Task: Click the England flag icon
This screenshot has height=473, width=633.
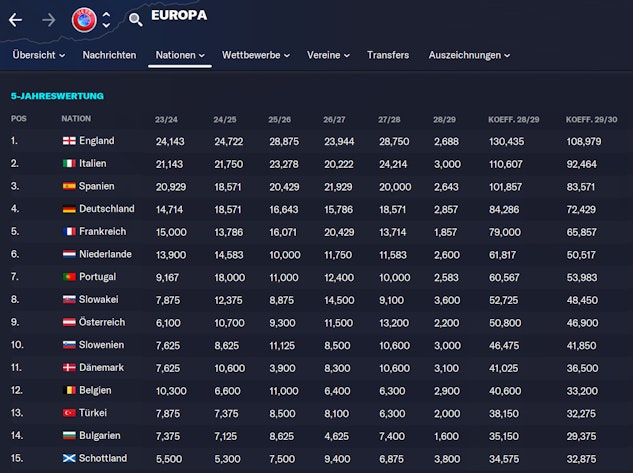Action: 68,141
